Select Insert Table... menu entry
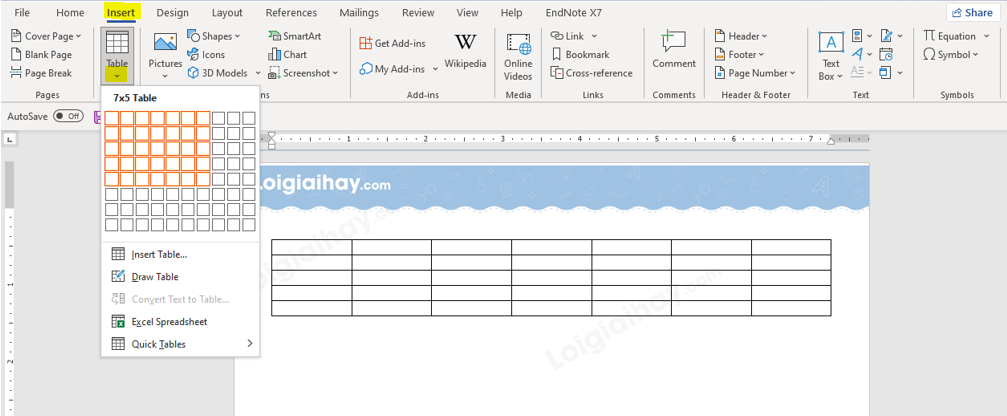The image size is (1007, 416). tap(159, 254)
